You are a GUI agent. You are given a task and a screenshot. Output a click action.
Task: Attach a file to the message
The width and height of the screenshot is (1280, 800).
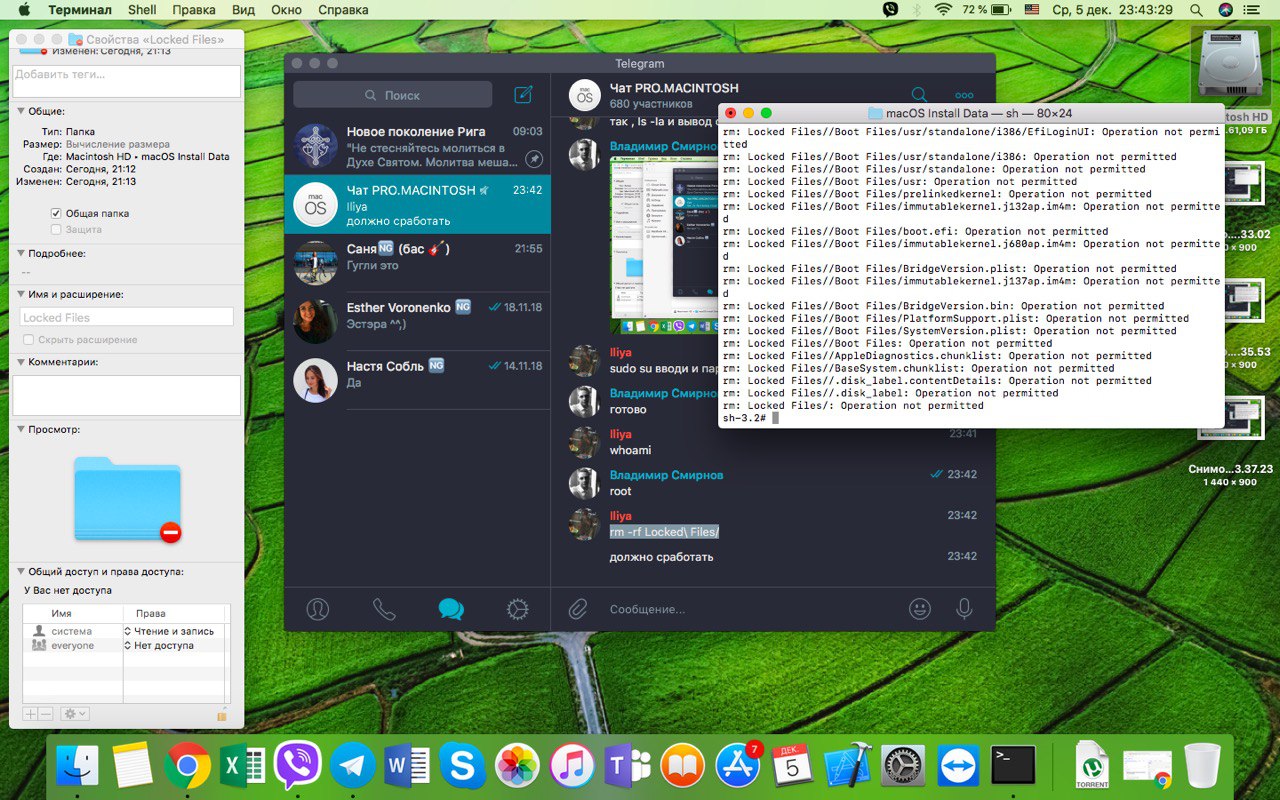(578, 608)
